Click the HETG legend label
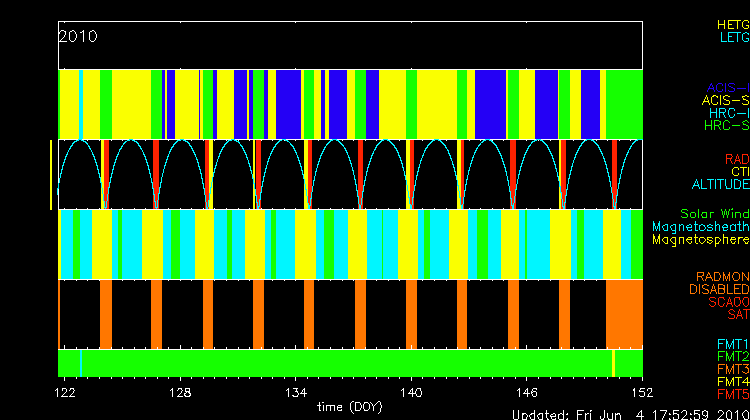 click(732, 23)
